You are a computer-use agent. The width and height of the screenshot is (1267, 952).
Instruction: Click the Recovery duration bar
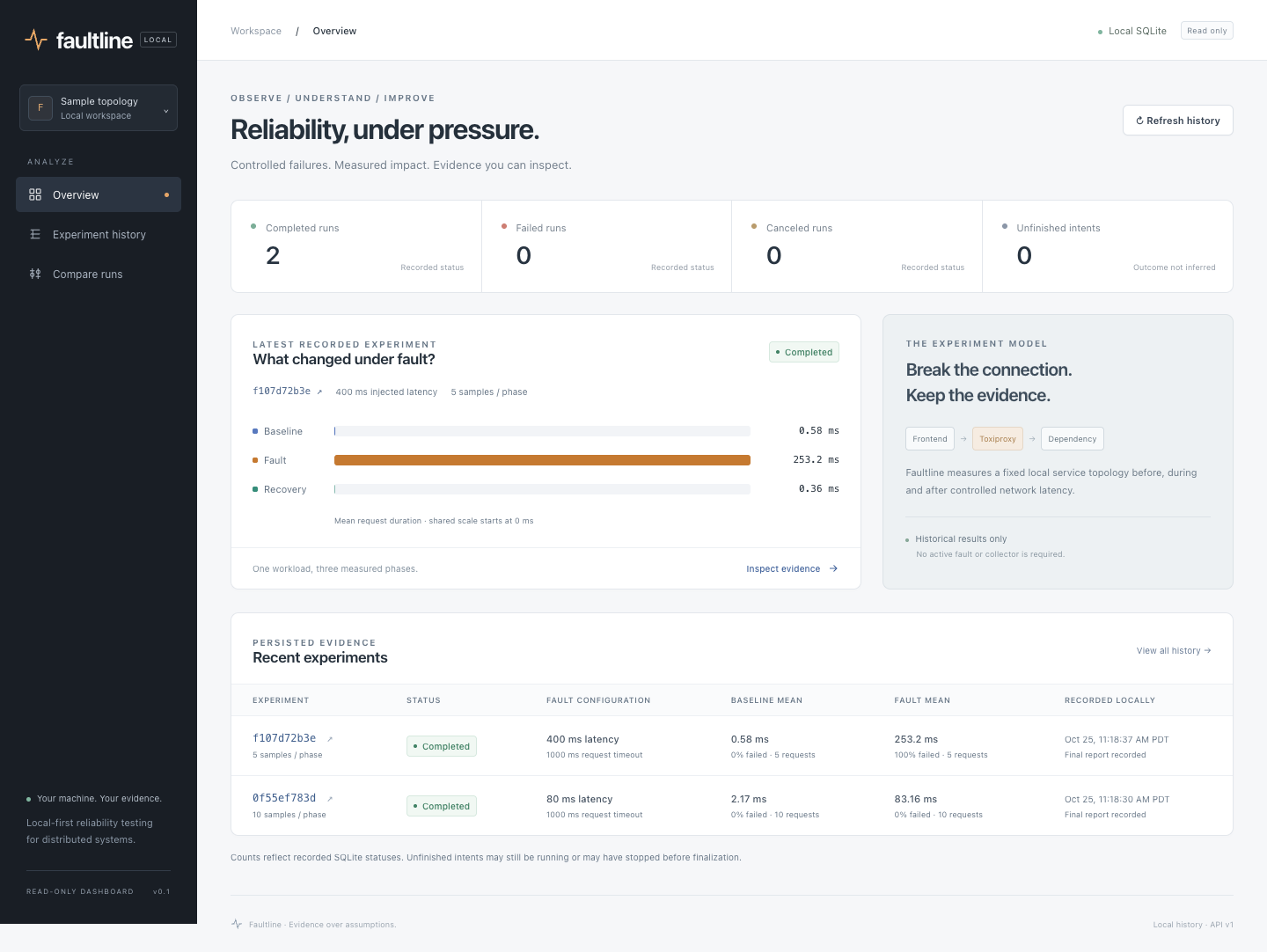[542, 489]
